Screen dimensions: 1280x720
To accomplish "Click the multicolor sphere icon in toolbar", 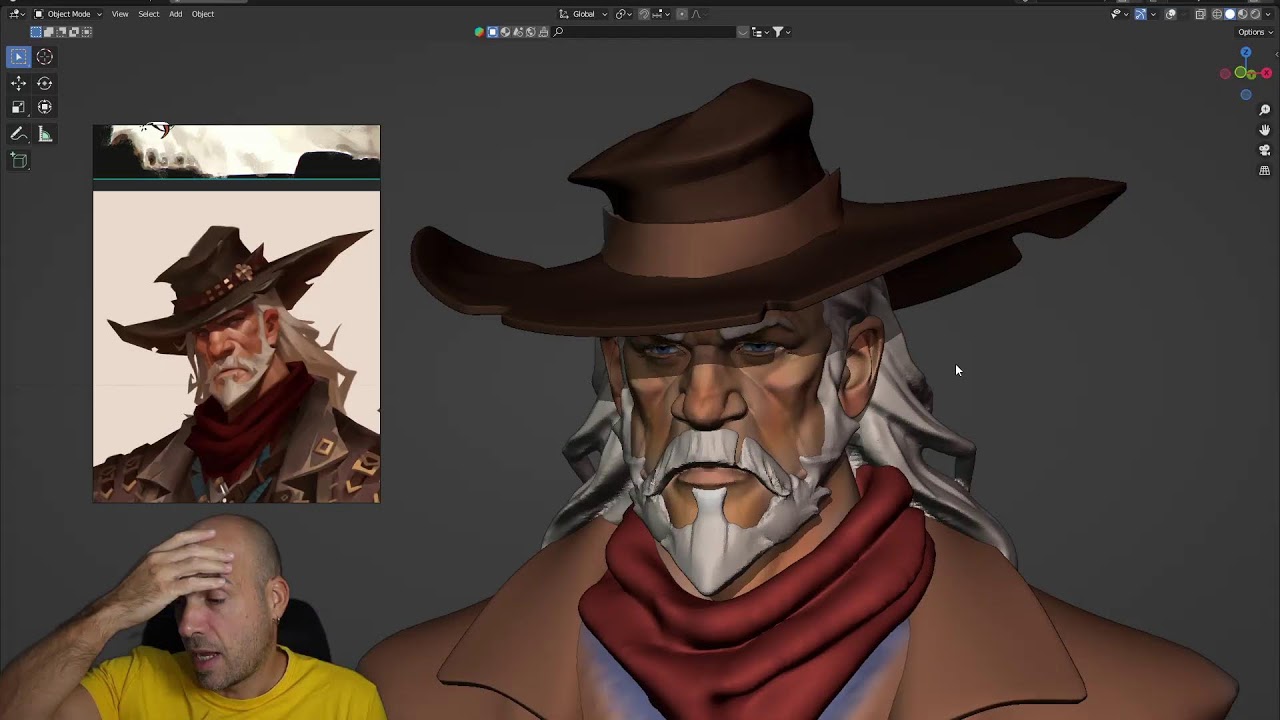I will pyautogui.click(x=479, y=32).
